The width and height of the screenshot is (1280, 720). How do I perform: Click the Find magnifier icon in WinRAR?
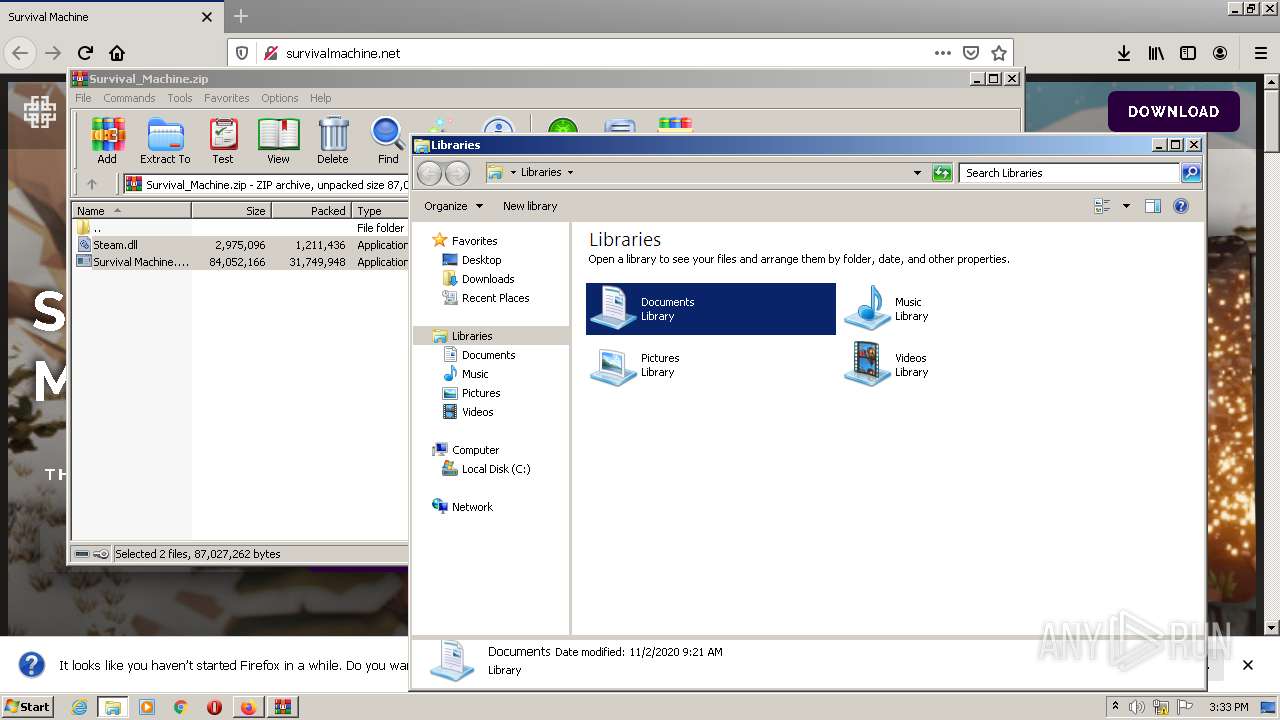pyautogui.click(x=388, y=140)
